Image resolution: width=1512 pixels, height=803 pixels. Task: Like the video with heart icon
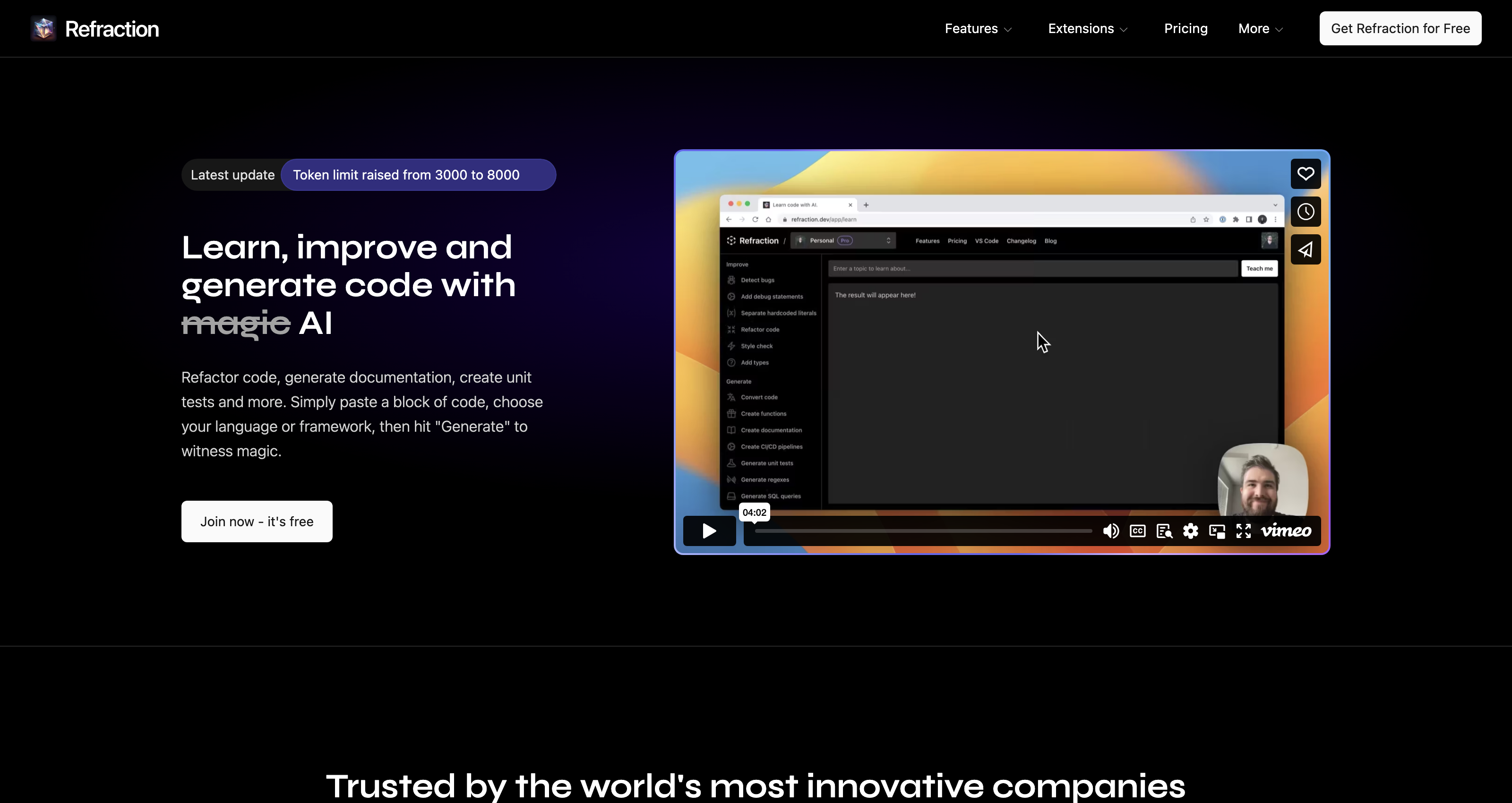[x=1306, y=174]
